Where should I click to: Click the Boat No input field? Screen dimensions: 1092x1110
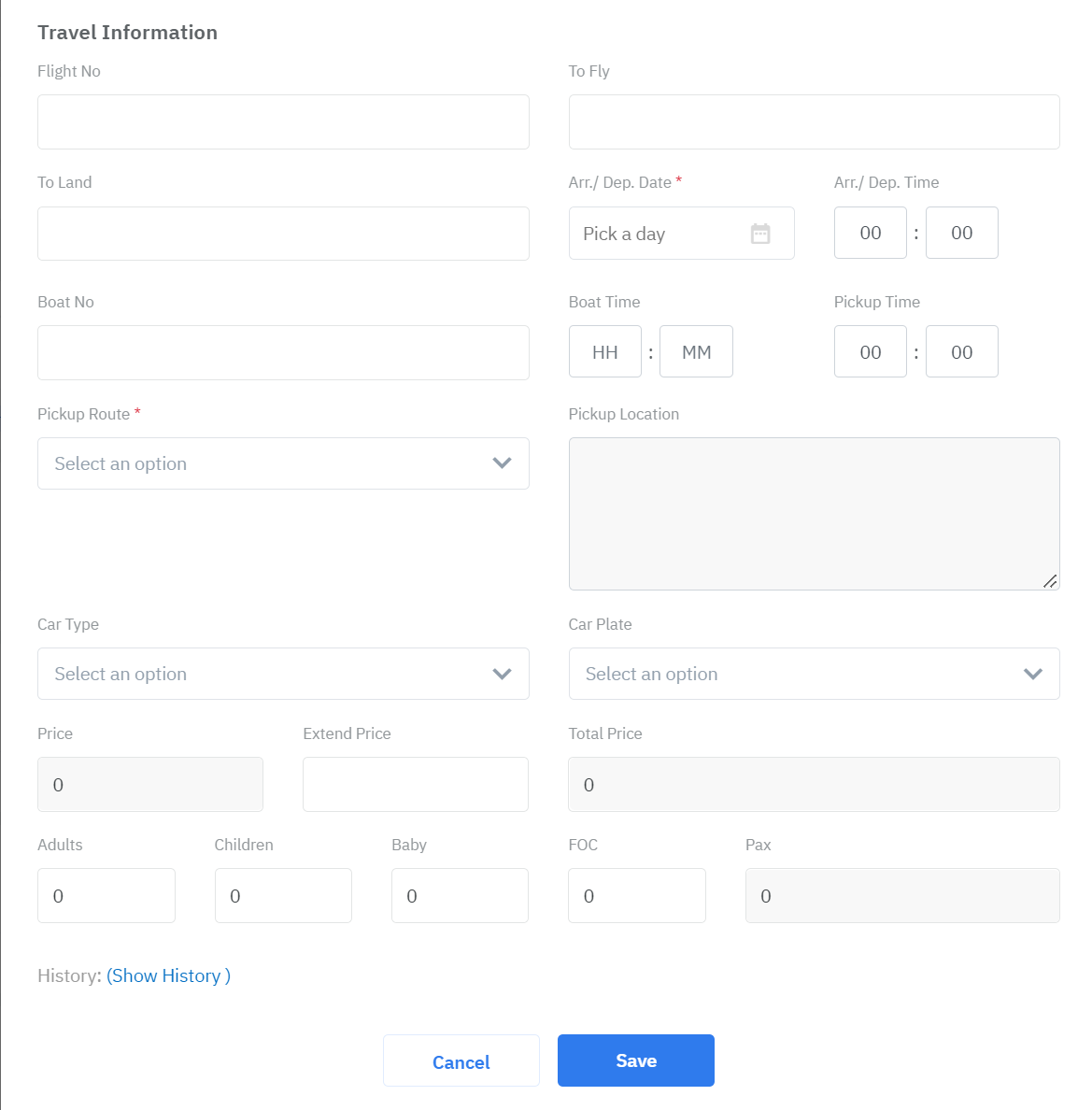click(283, 352)
